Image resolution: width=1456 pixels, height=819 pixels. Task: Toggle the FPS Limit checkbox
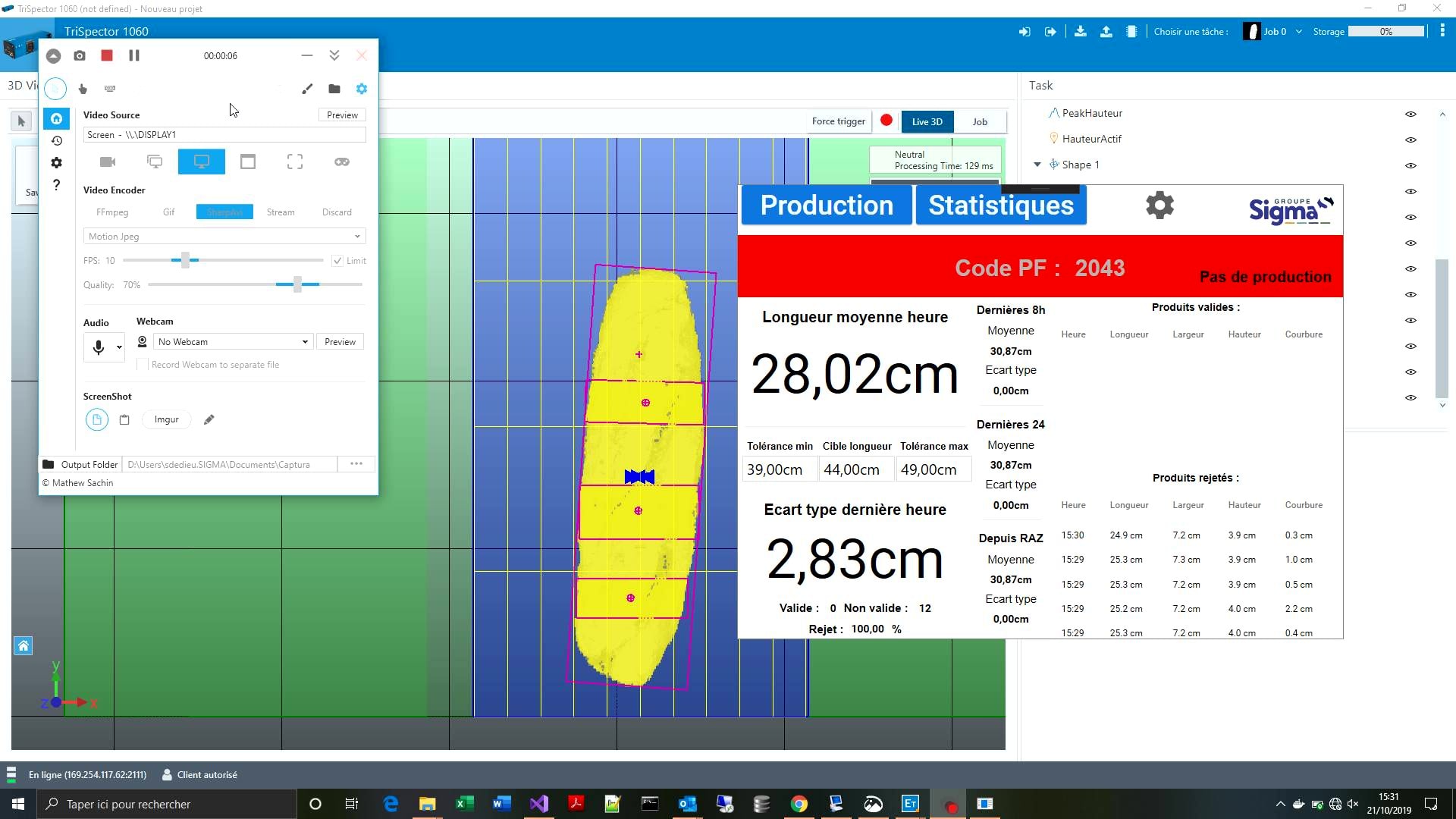[337, 261]
